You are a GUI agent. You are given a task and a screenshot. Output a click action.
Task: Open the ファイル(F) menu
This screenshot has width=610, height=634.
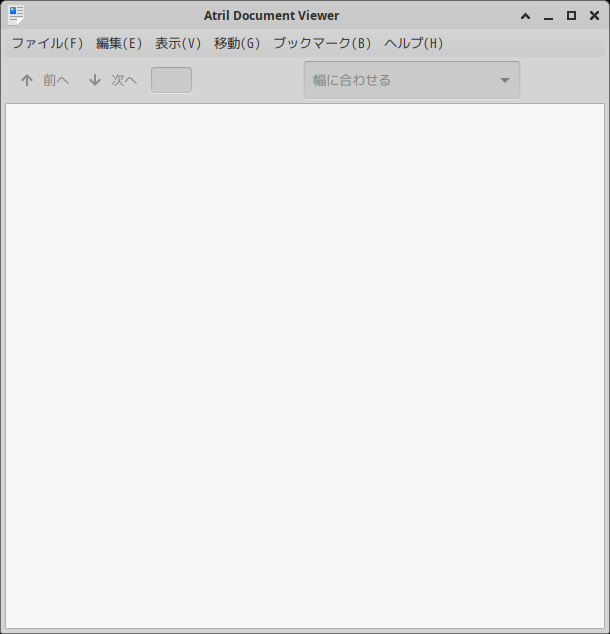47,43
